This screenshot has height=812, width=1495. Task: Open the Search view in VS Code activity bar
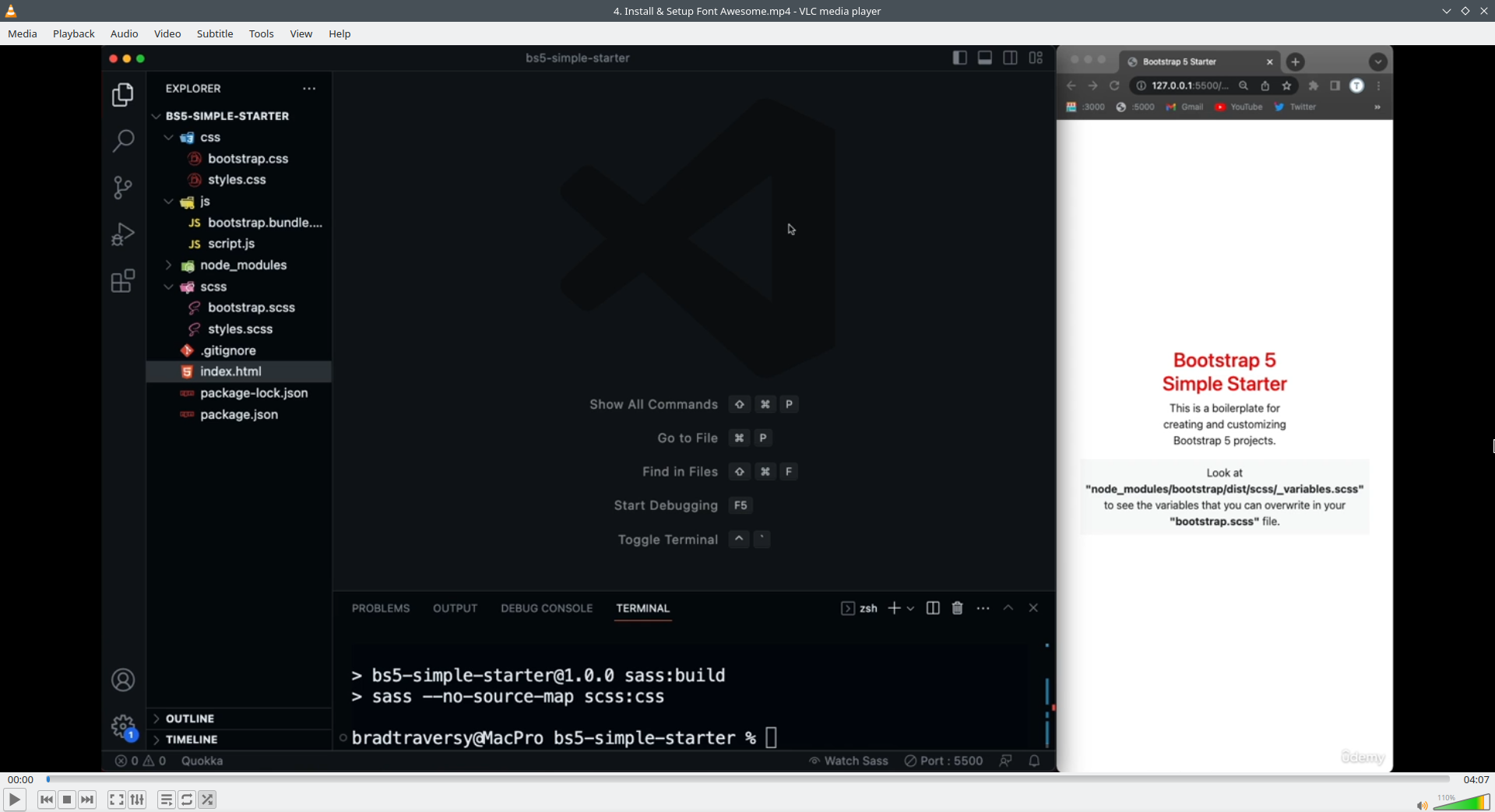(123, 140)
